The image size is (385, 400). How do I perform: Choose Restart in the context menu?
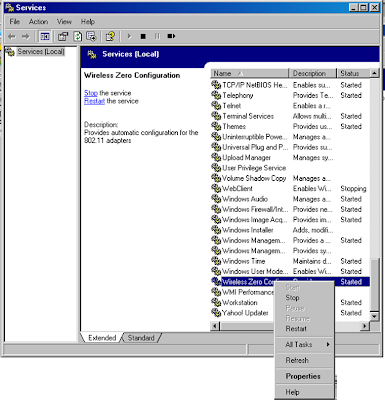(296, 329)
